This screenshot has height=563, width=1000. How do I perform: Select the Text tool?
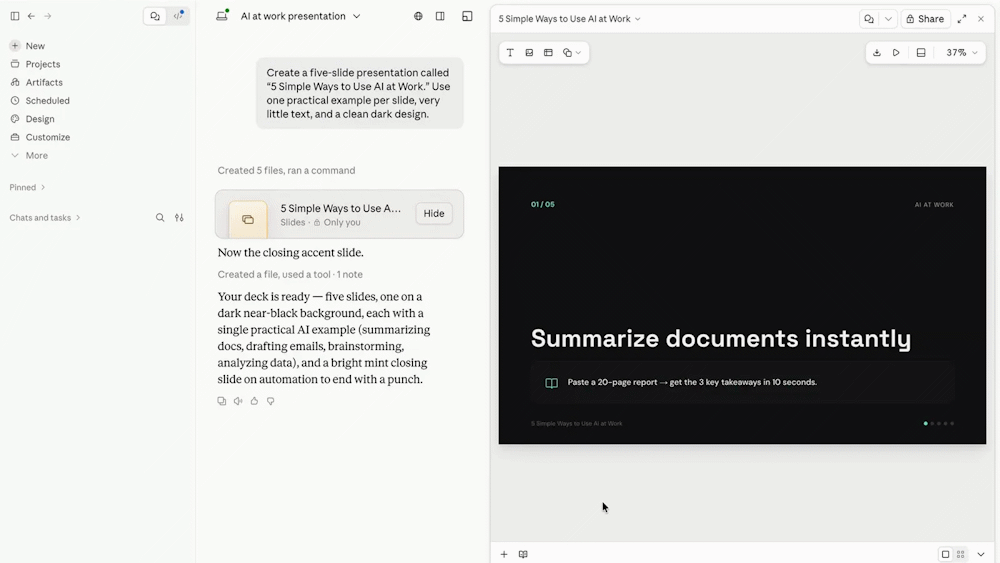[x=510, y=53]
